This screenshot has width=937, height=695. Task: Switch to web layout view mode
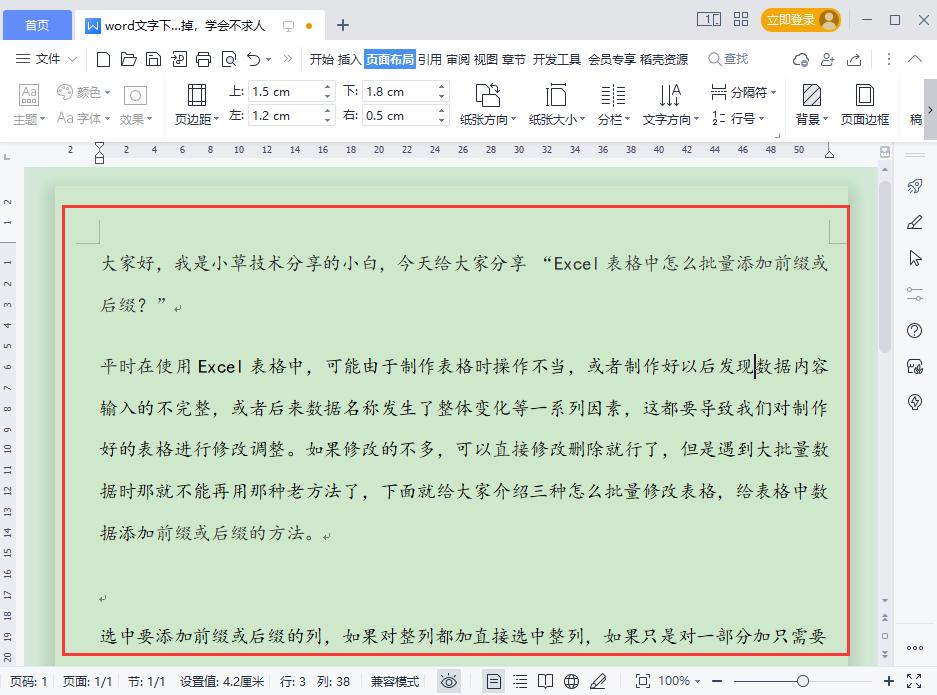point(571,680)
